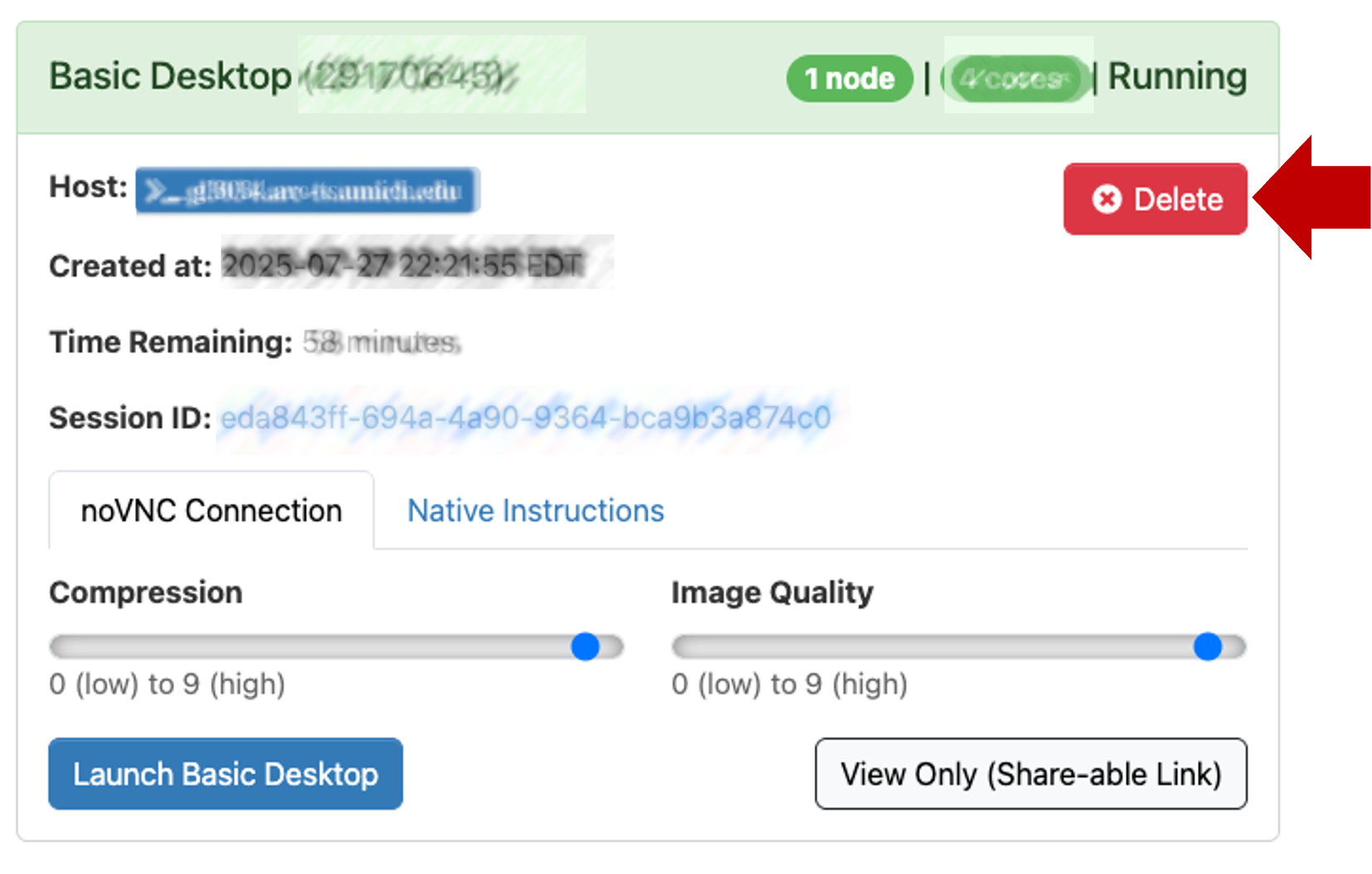The image size is (1372, 874).
Task: Click the Basic Desktop session title
Action: coord(170,76)
